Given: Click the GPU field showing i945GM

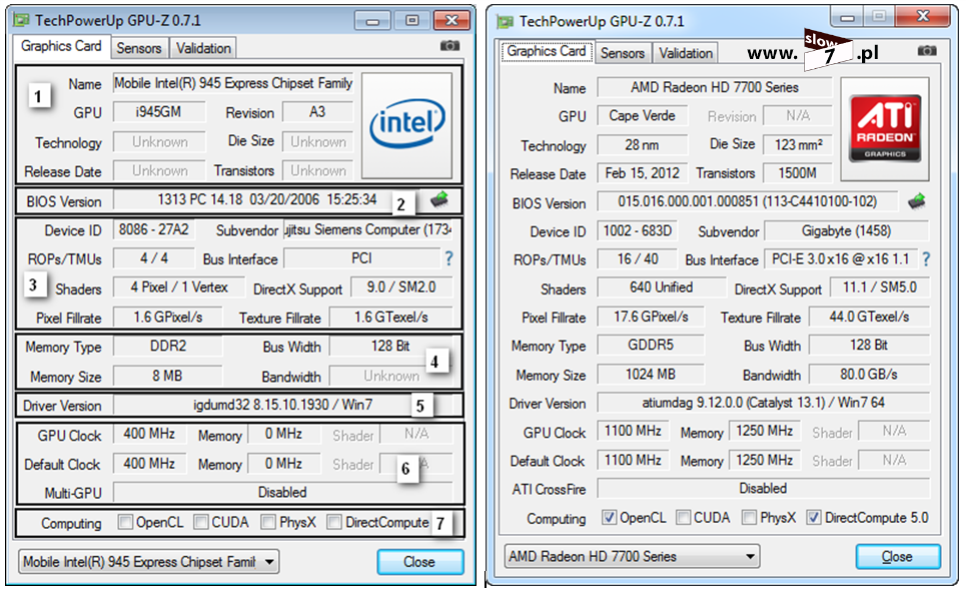Looking at the screenshot, I should coord(159,112).
